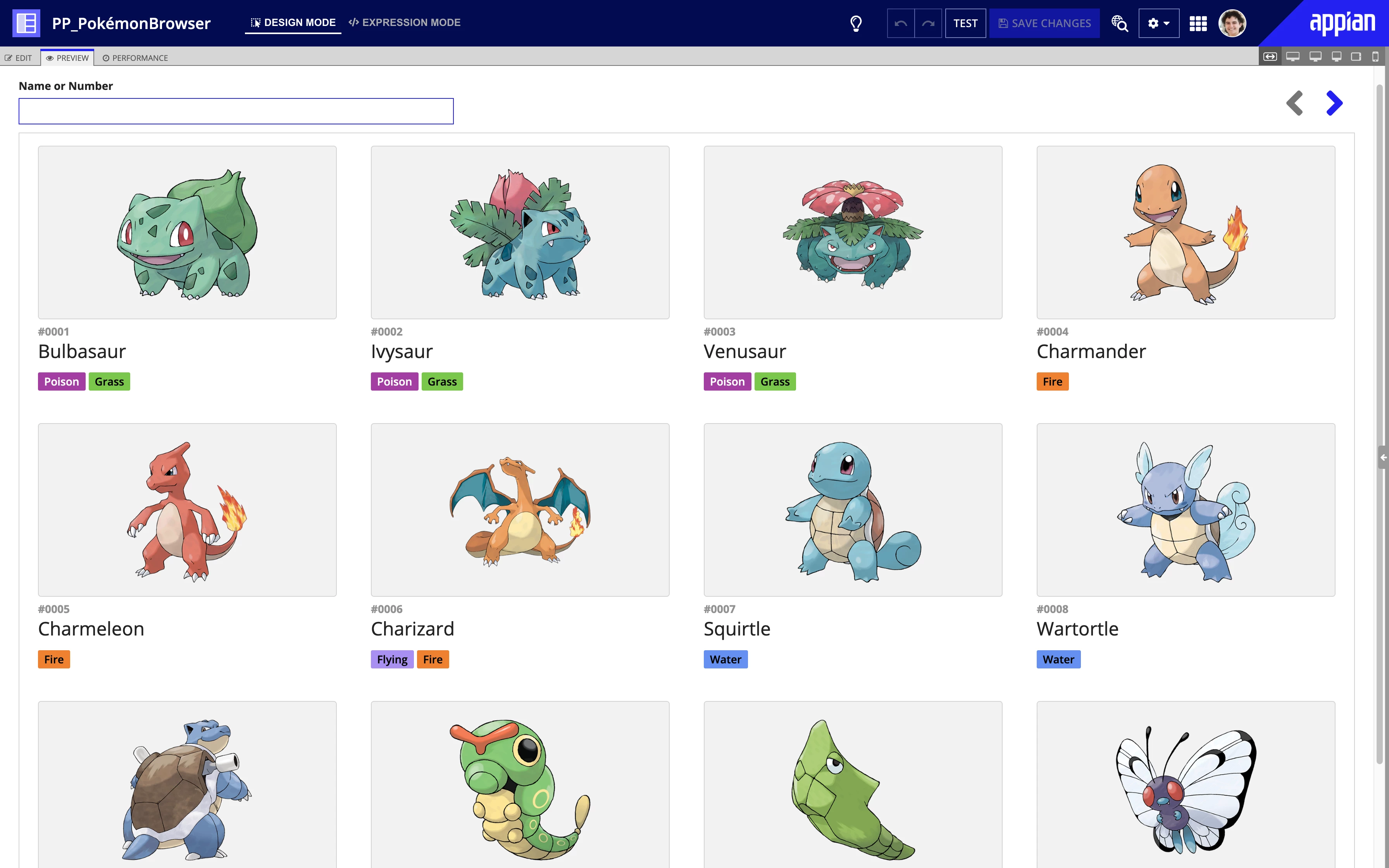Click the TEST button

(965, 24)
